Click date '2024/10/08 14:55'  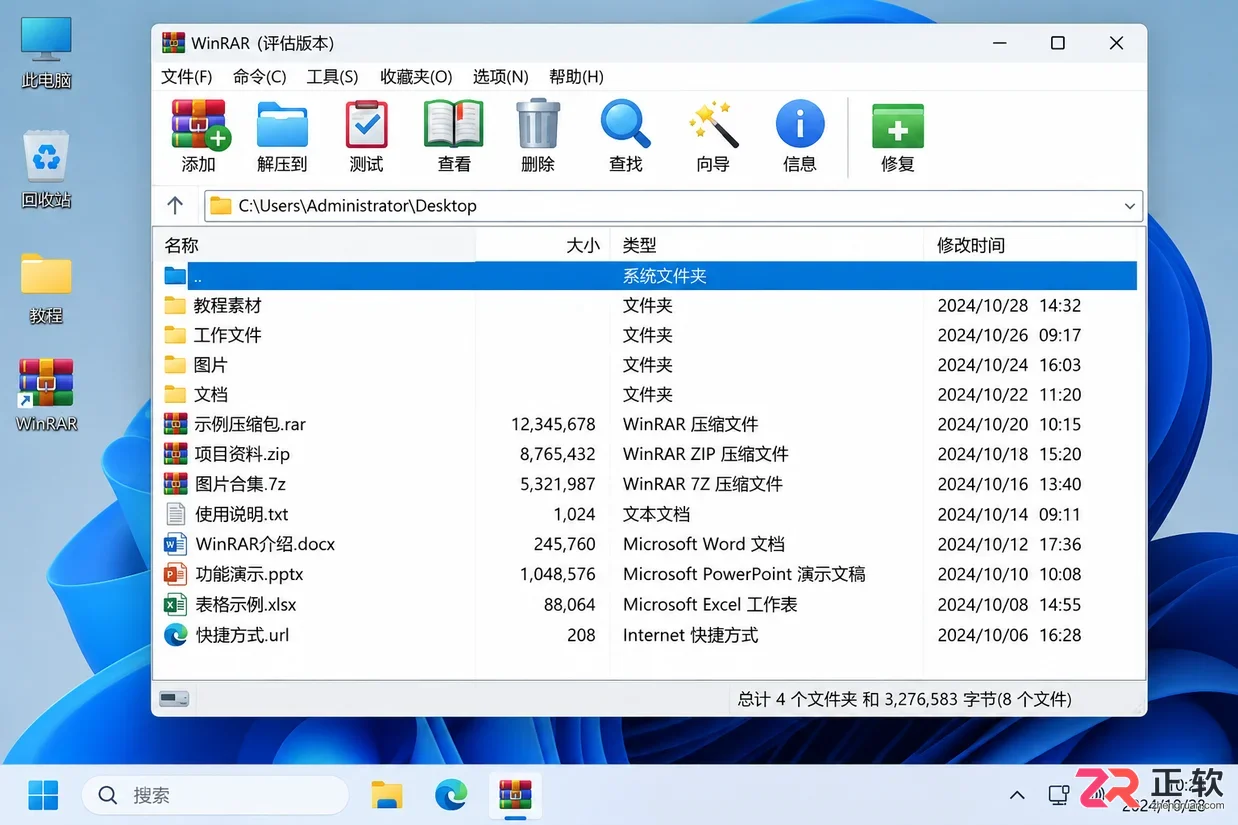click(x=1009, y=604)
